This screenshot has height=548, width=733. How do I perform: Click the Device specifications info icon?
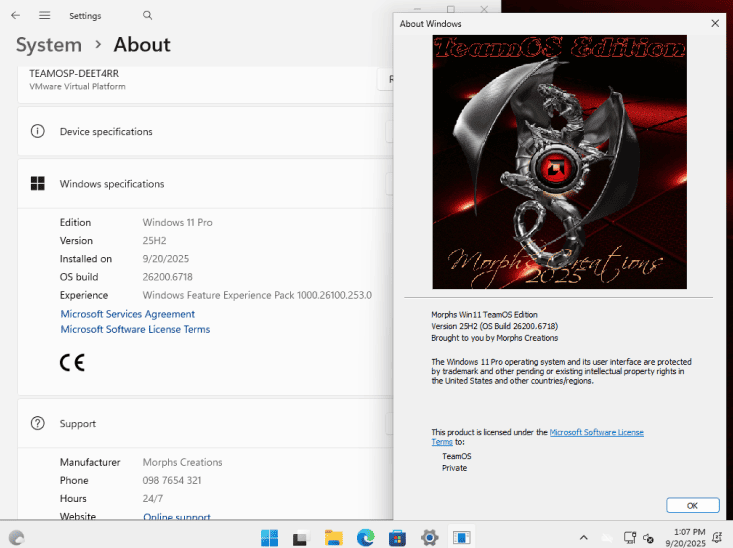coord(37,131)
